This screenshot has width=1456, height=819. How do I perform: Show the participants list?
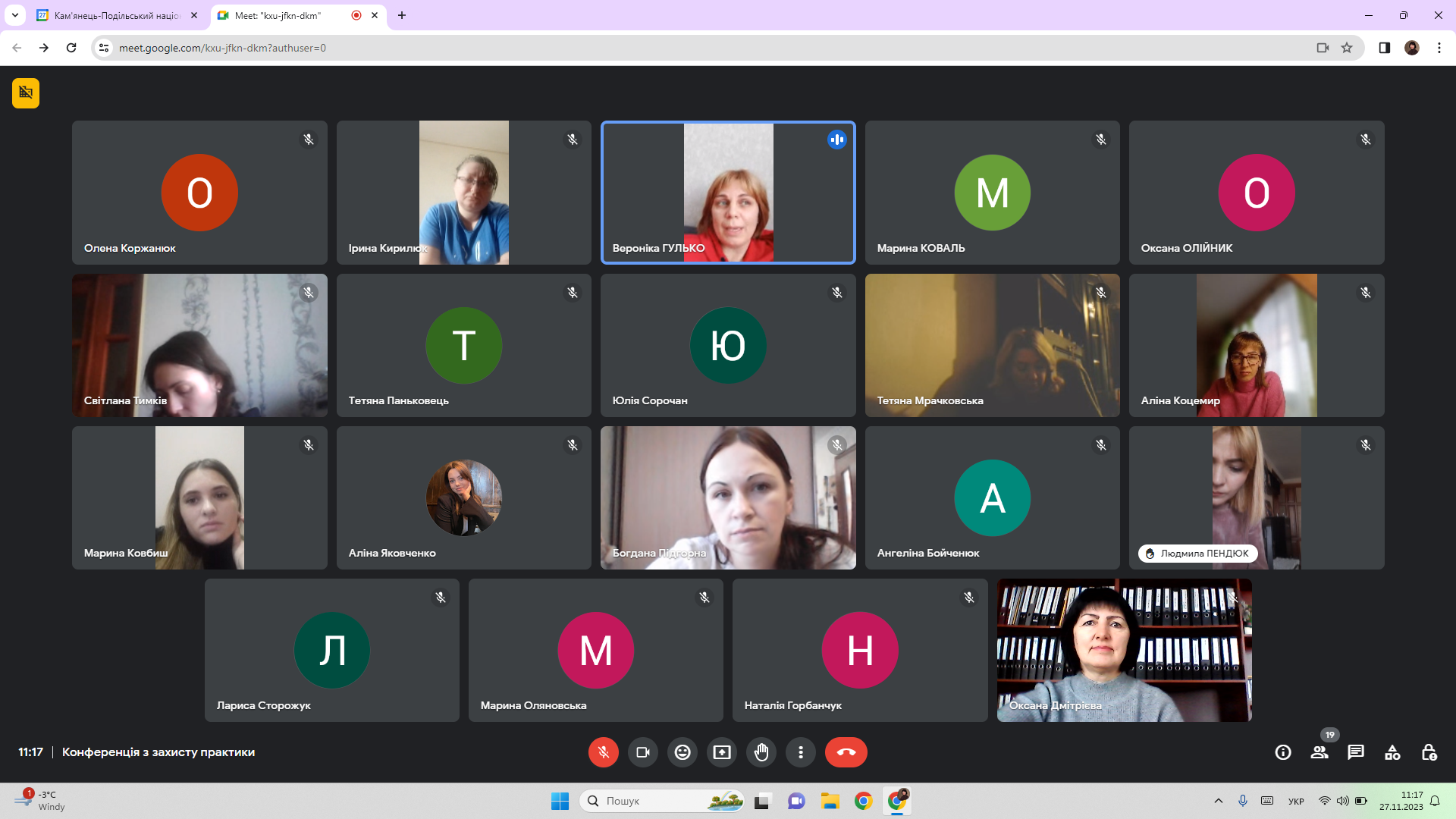(x=1319, y=752)
